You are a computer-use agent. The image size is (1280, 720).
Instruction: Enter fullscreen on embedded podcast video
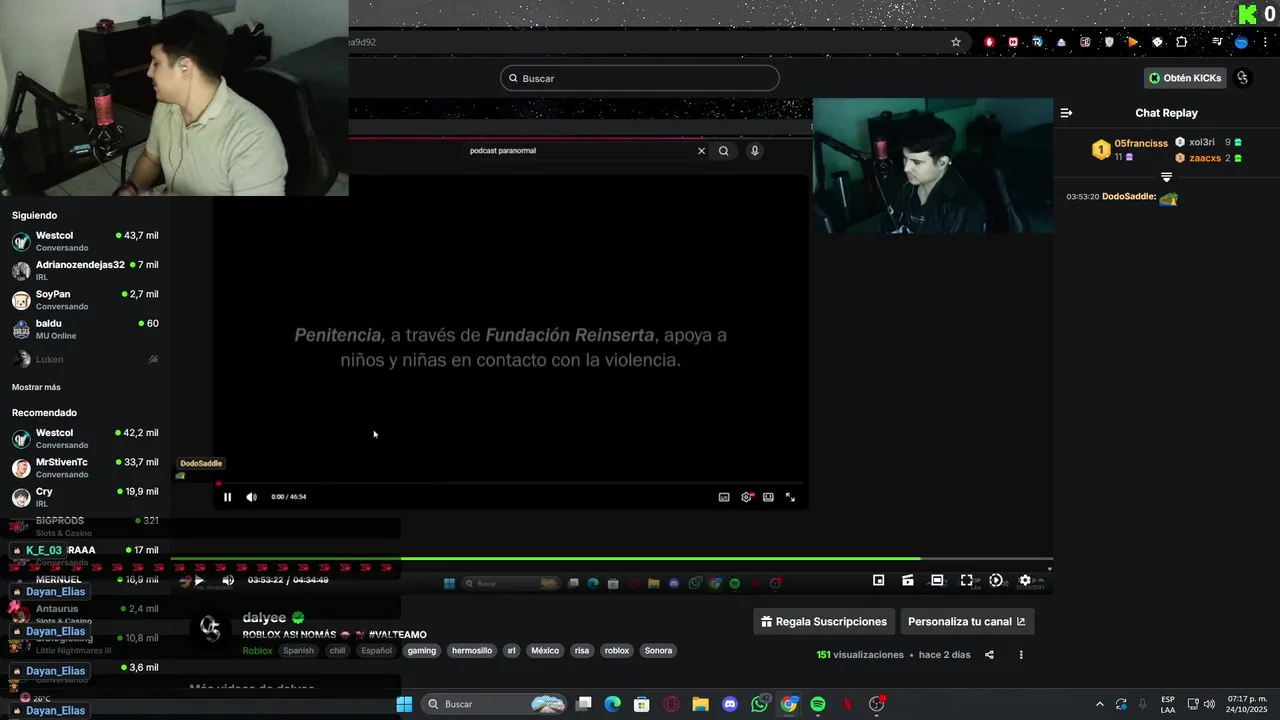pos(790,497)
